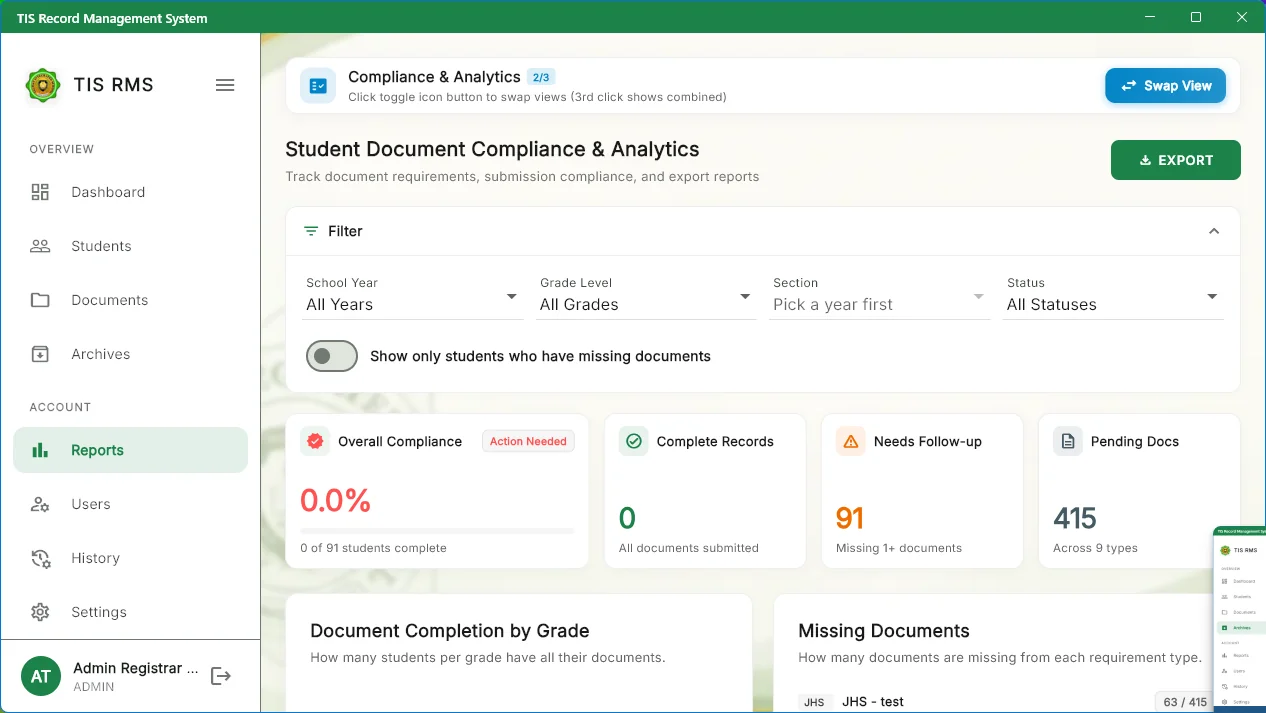The image size is (1266, 713).
Task: Open the Status dropdown
Action: tap(1114, 297)
